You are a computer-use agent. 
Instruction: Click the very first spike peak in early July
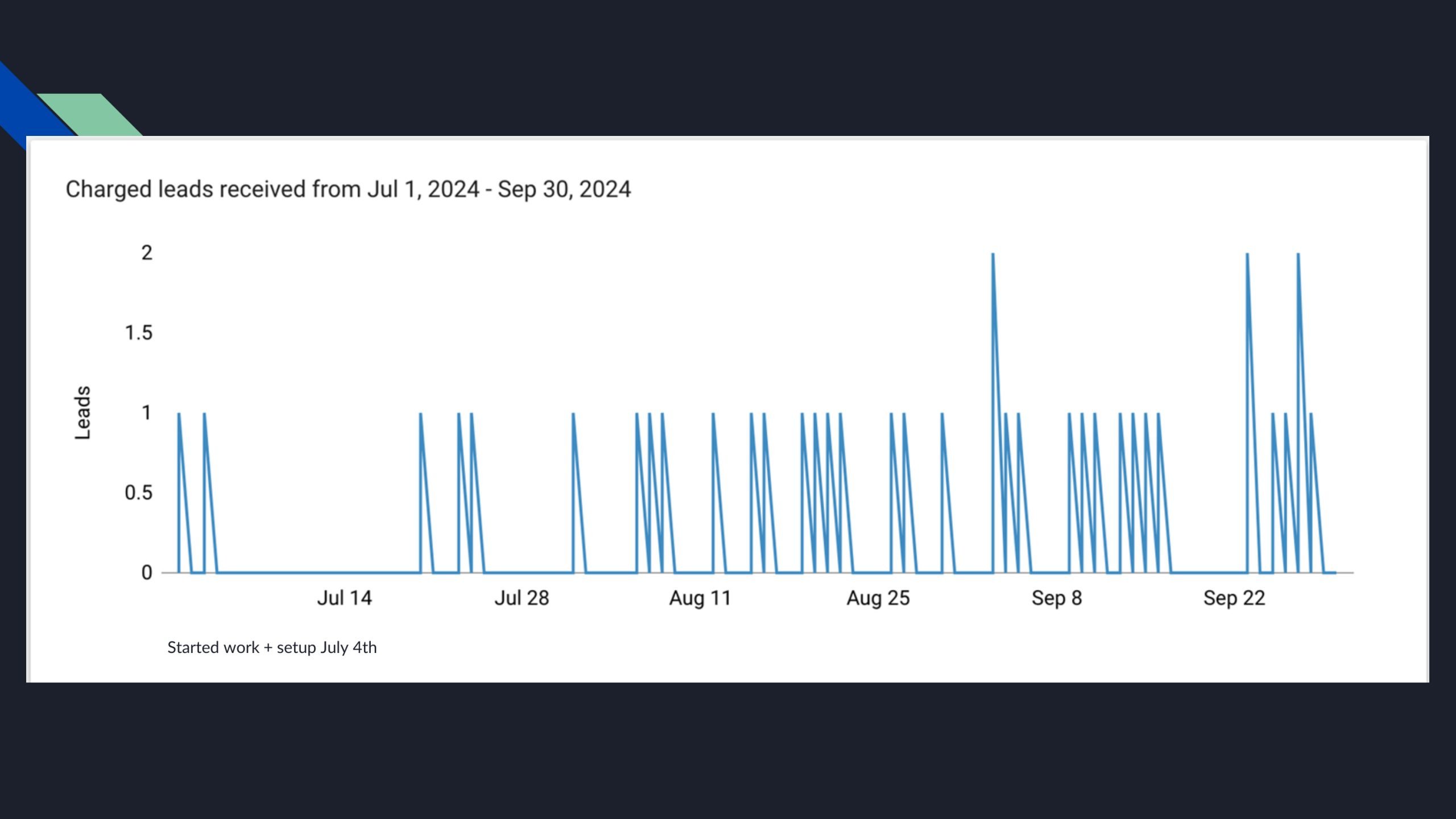179,415
